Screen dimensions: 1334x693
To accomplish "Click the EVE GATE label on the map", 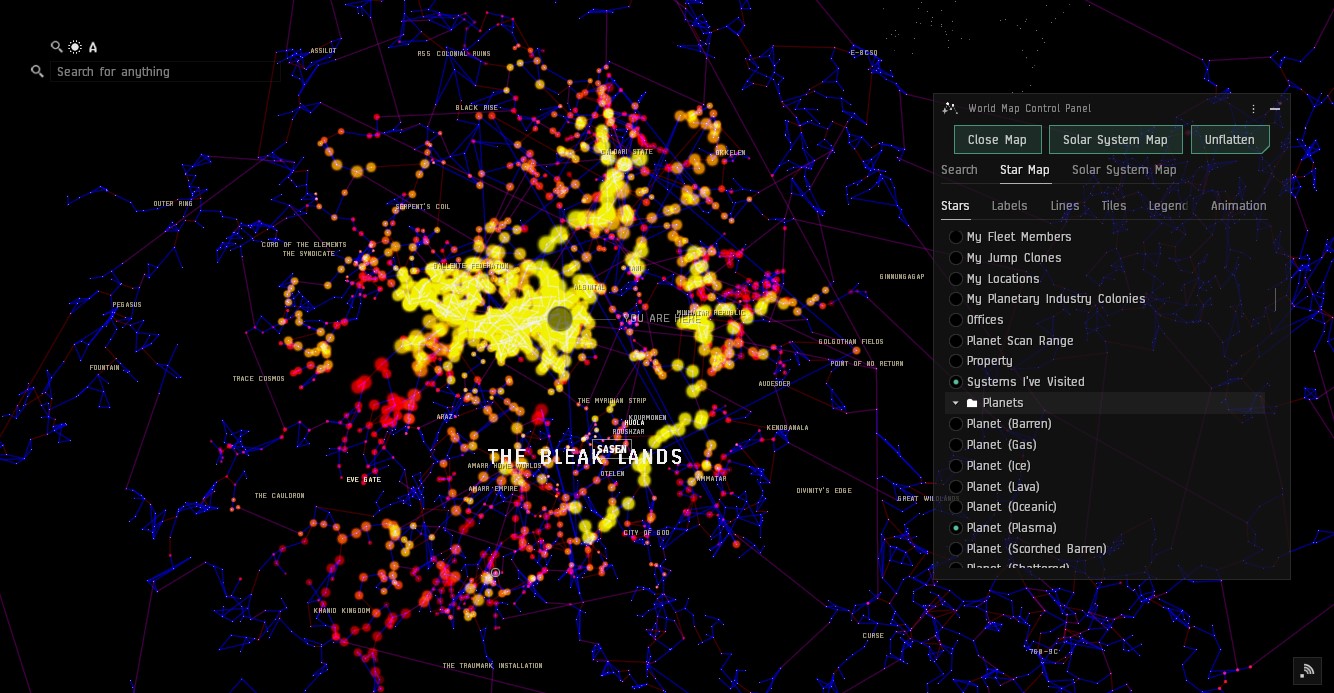I will (x=364, y=480).
